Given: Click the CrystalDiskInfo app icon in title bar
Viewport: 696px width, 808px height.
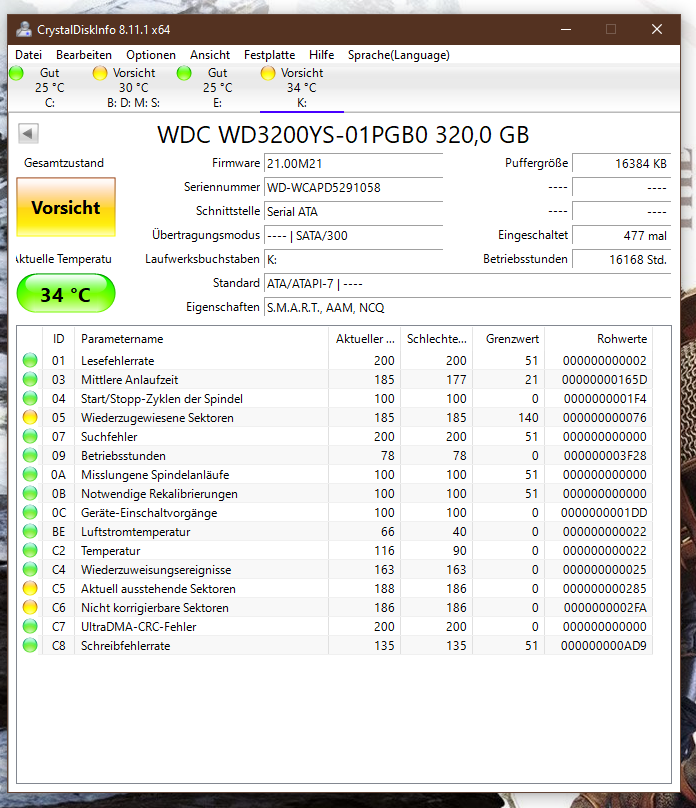Looking at the screenshot, I should [23, 29].
